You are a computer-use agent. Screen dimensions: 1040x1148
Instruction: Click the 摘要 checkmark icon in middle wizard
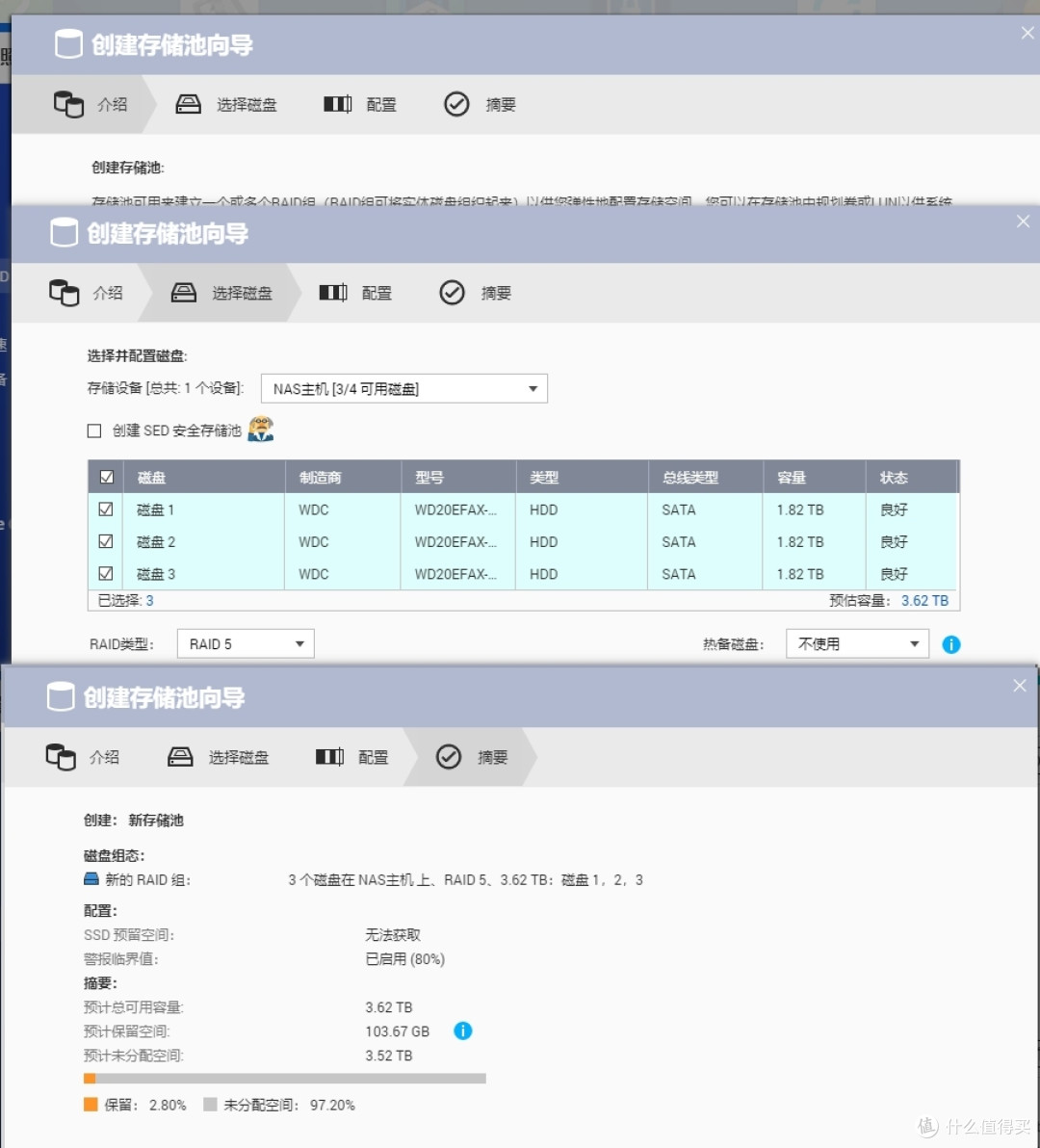pyautogui.click(x=453, y=293)
